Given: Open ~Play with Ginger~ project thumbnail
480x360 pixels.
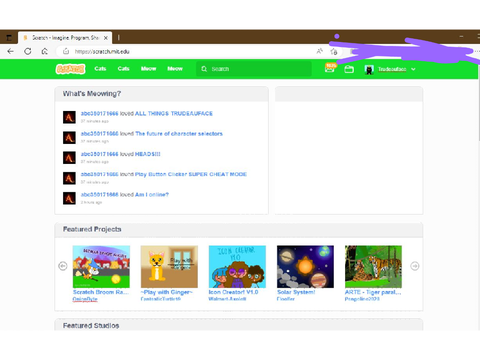Looking at the screenshot, I should coord(169,267).
